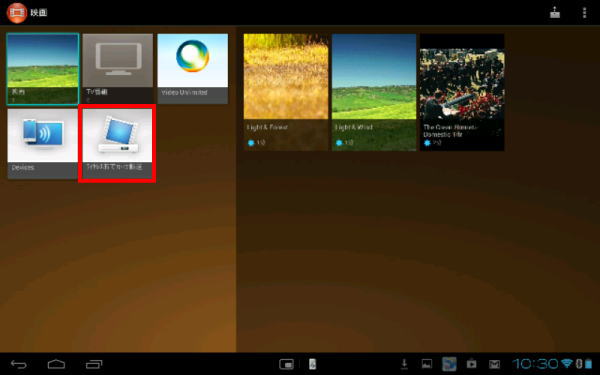Open the Devices tile
The width and height of the screenshot is (600, 375).
42,143
